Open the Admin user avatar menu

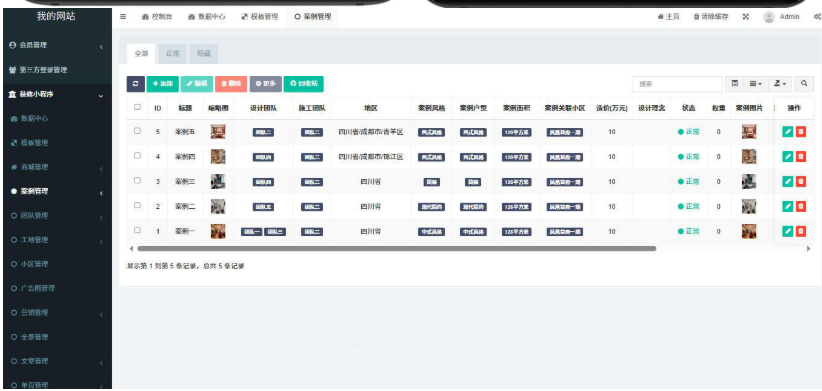coord(781,17)
